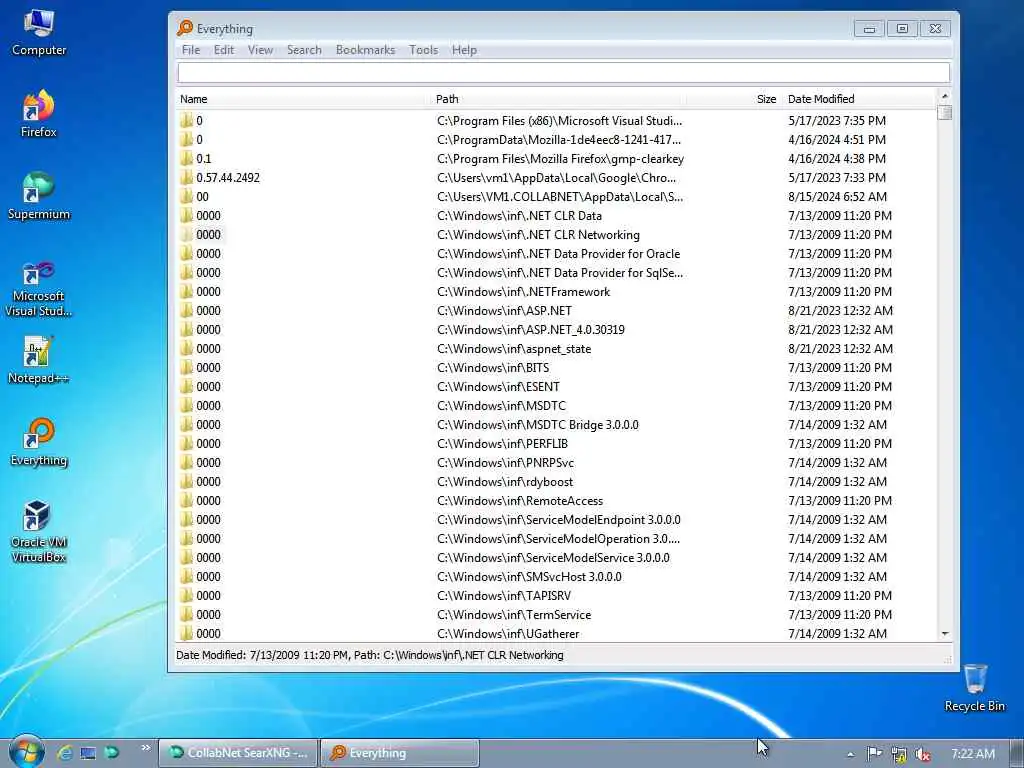Click path C:\Windows\inf\ASP.NET_4.0.30319

[530, 329]
